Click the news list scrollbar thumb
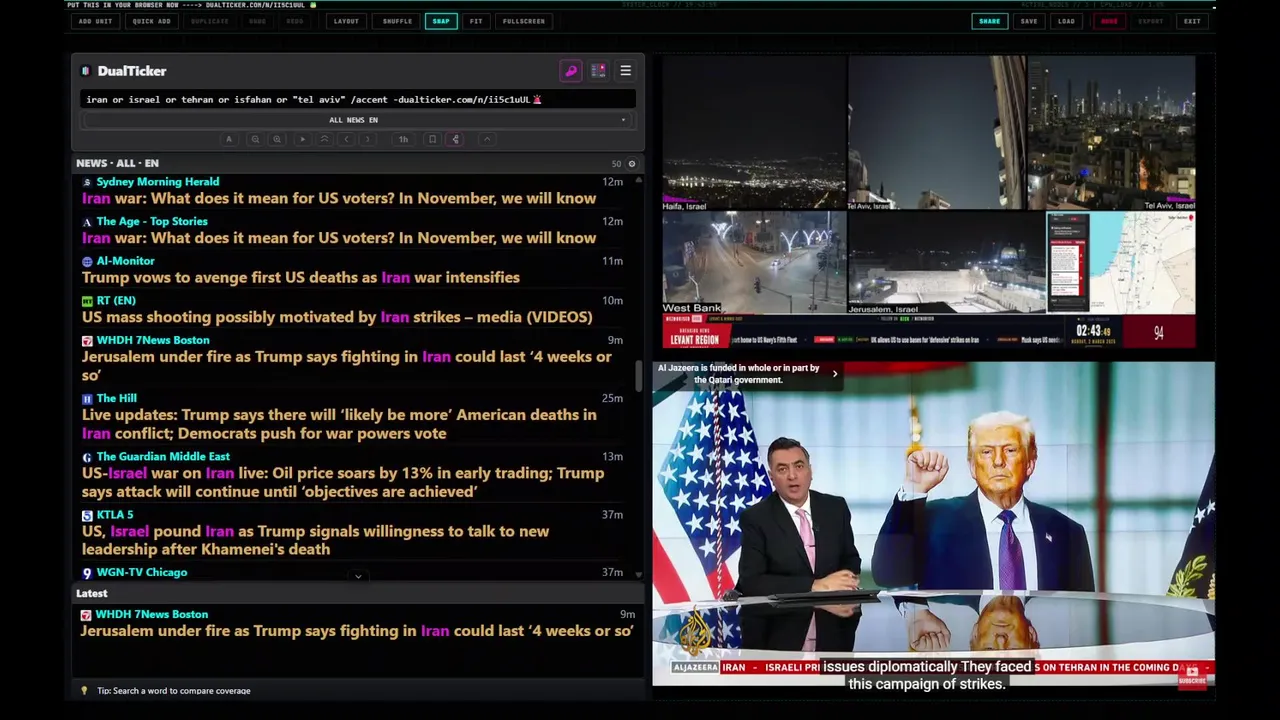 (638, 376)
